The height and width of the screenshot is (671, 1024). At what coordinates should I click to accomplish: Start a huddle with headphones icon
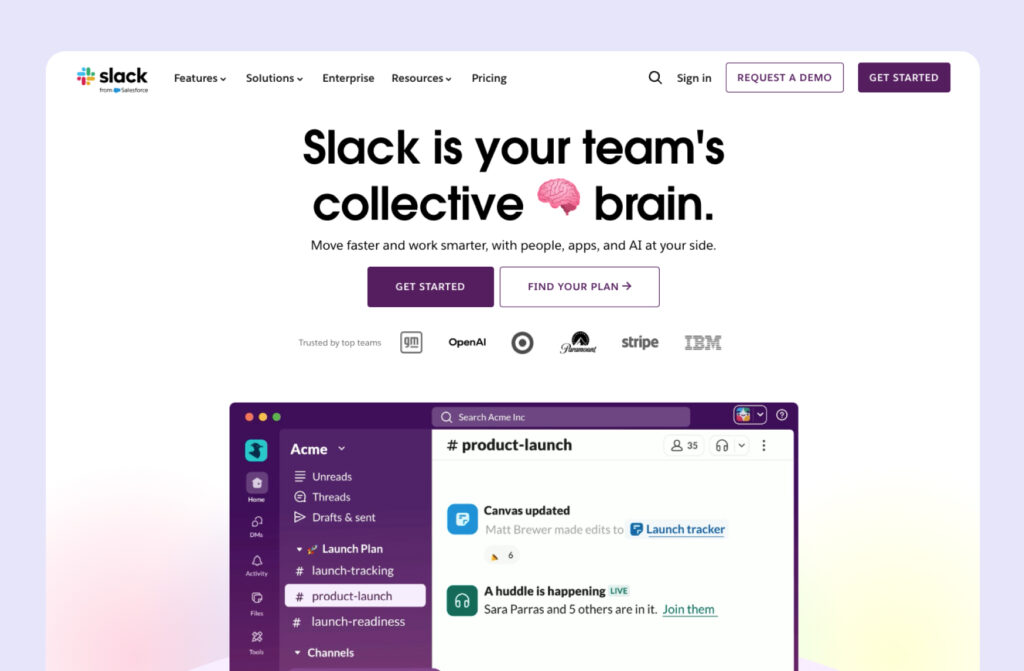722,446
